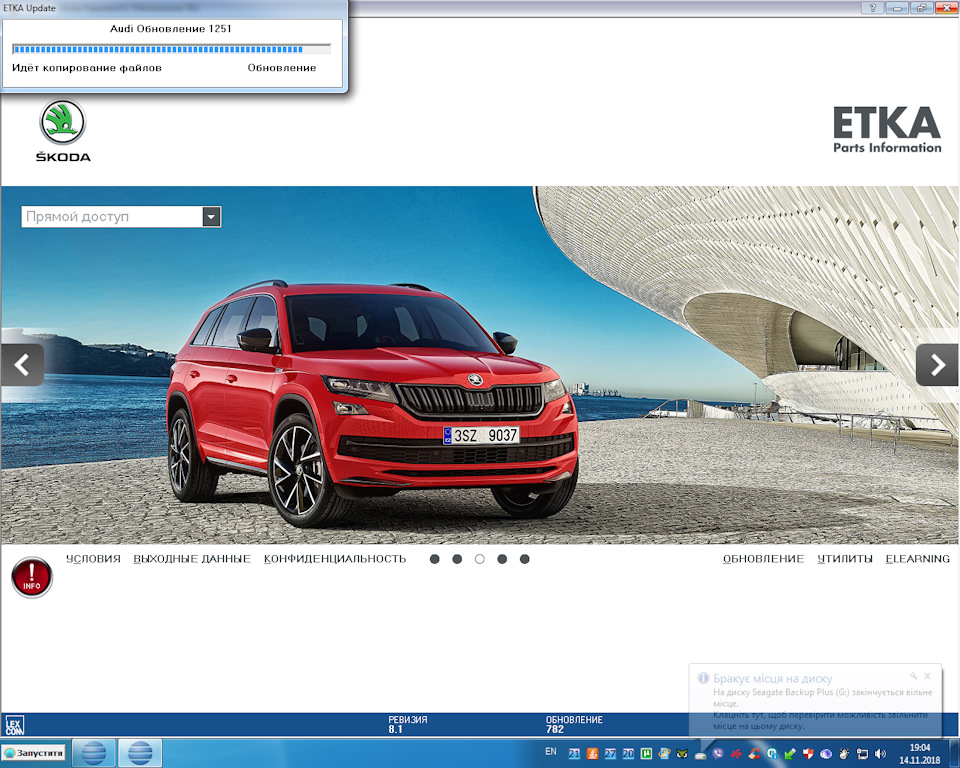Screen dimensions: 960x768
Task: Click the ETKA Parts Information logo
Action: point(887,130)
